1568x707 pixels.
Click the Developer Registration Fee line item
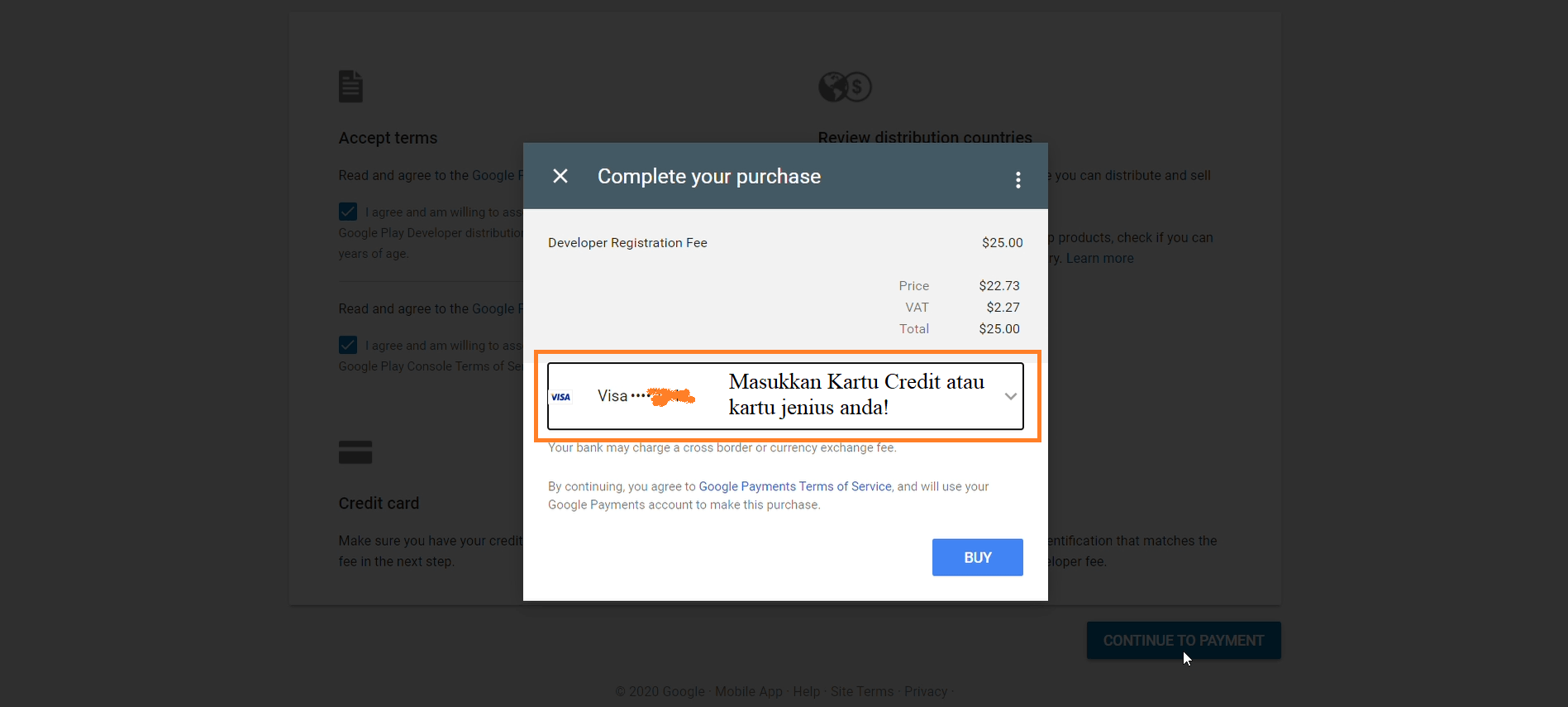point(627,243)
